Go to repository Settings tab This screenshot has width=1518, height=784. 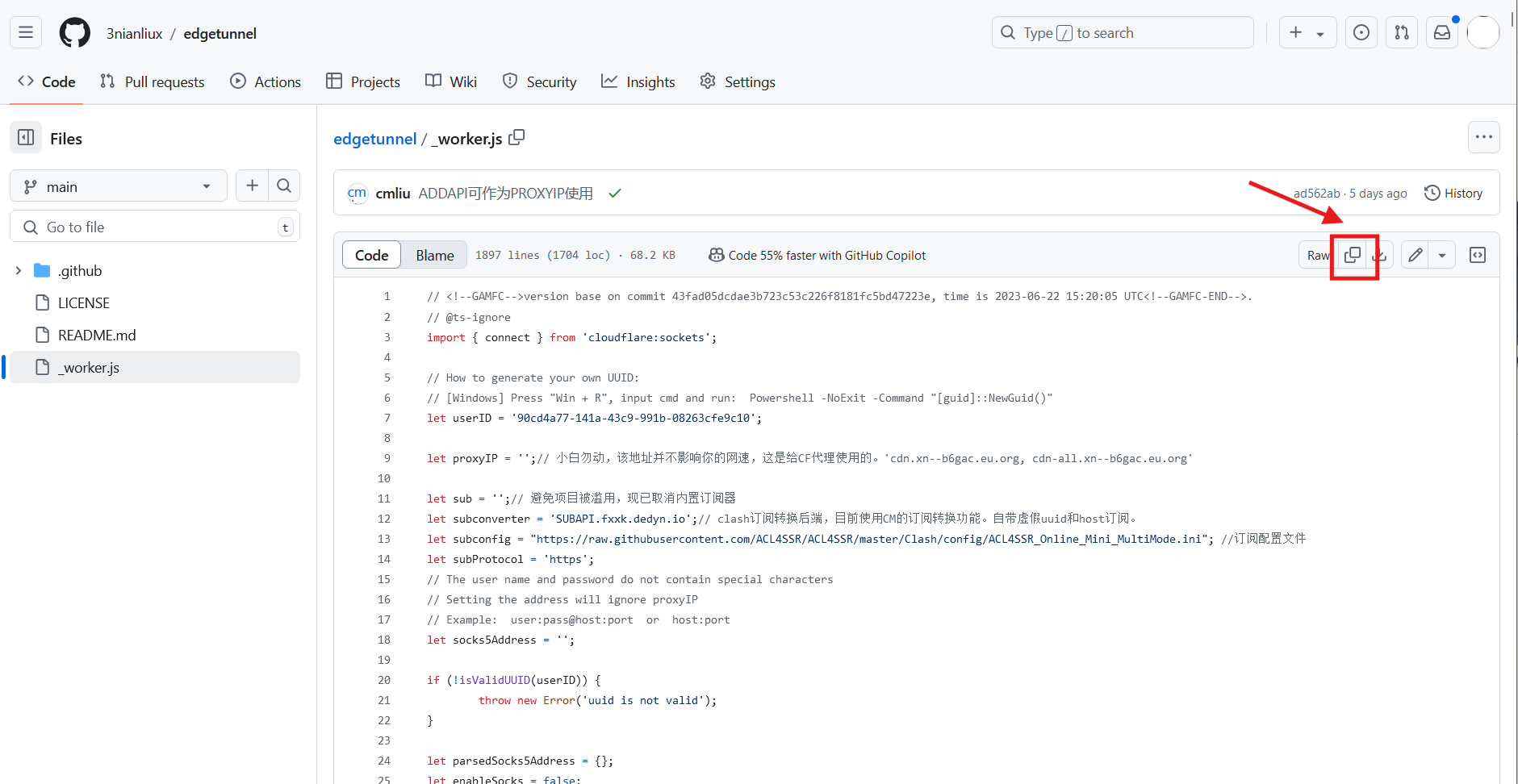(x=738, y=81)
